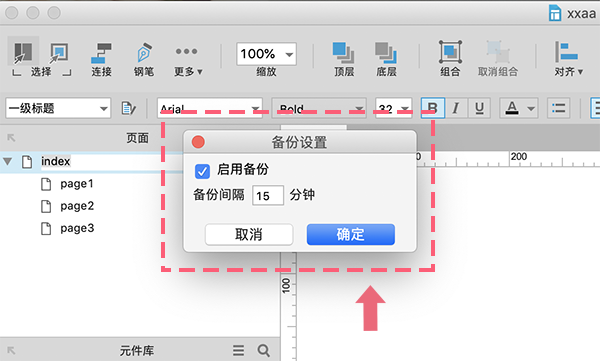This screenshot has height=361, width=600.
Task: Click the collapse arrow in 元件库 panel header
Action: pyautogui.click(x=11, y=350)
